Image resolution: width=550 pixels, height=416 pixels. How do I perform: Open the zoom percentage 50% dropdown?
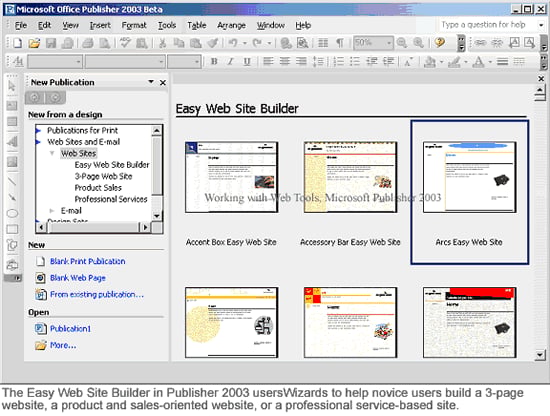pos(389,43)
